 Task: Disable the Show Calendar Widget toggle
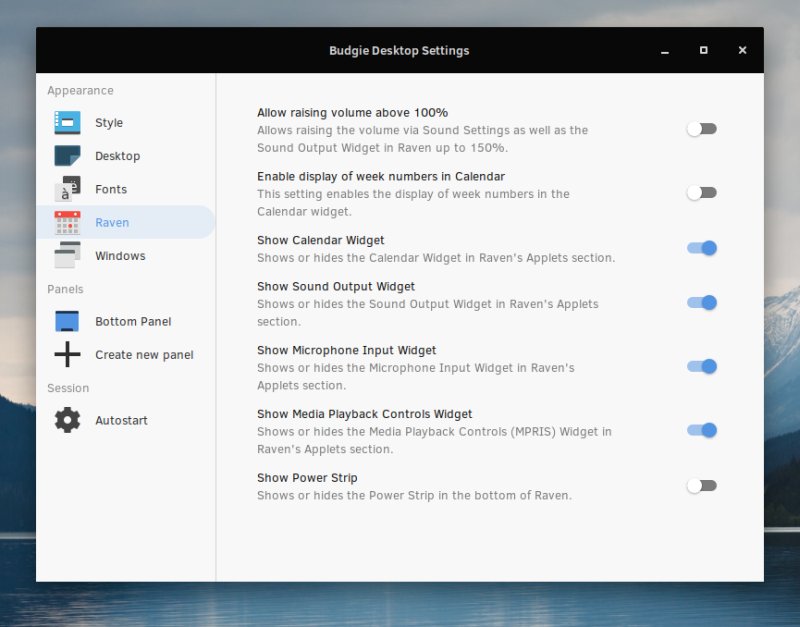point(703,247)
